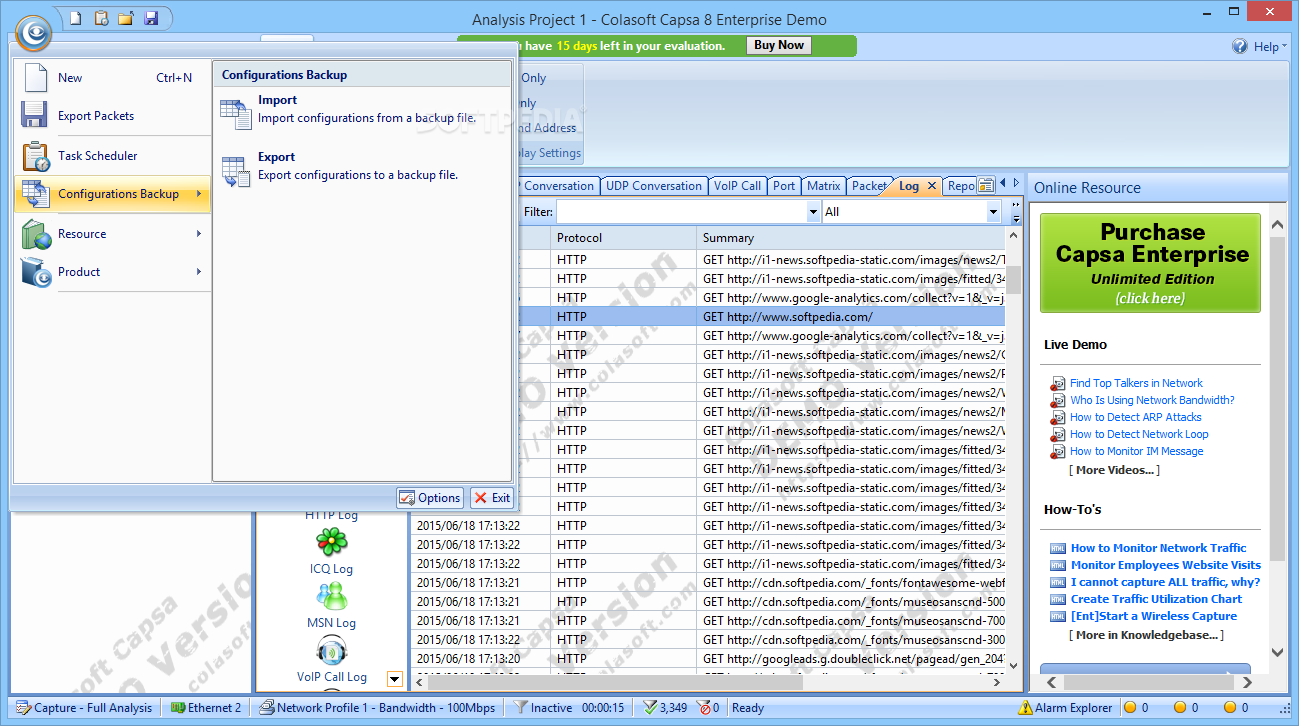
Task: Open the ICQ Log flower icon
Action: tap(331, 541)
